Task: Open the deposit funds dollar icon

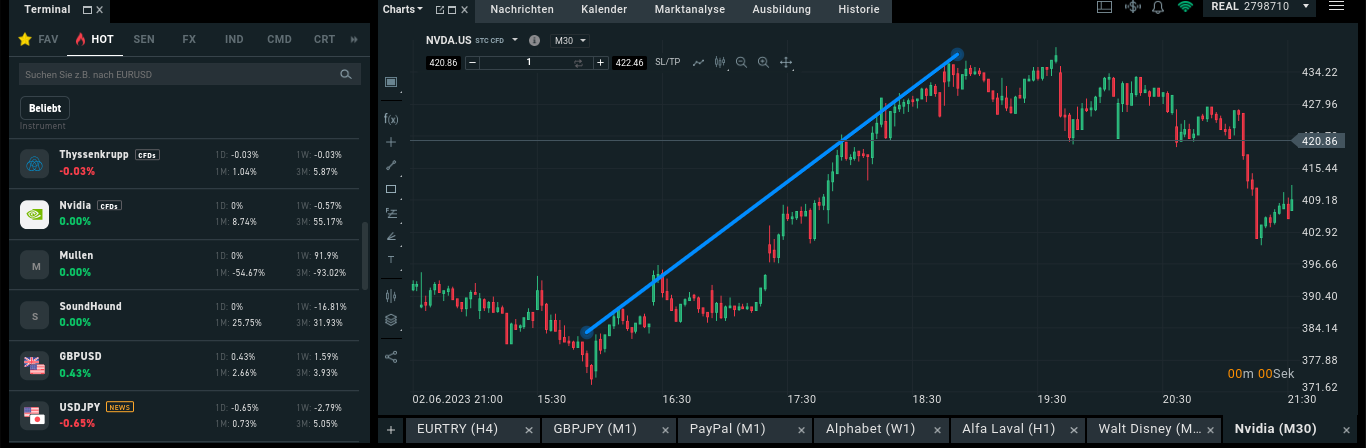Action: coord(1133,7)
